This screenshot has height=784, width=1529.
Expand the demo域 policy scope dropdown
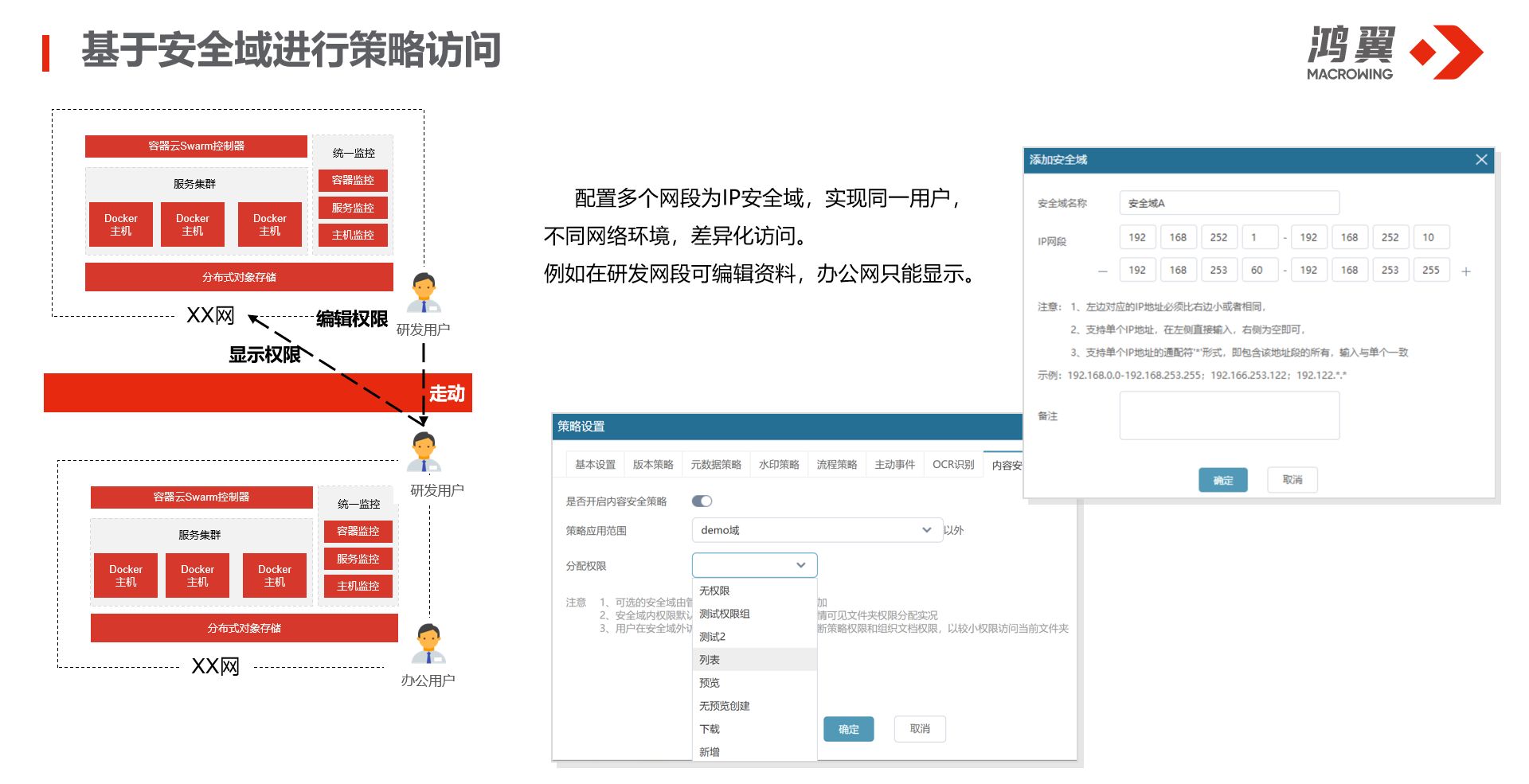[926, 530]
